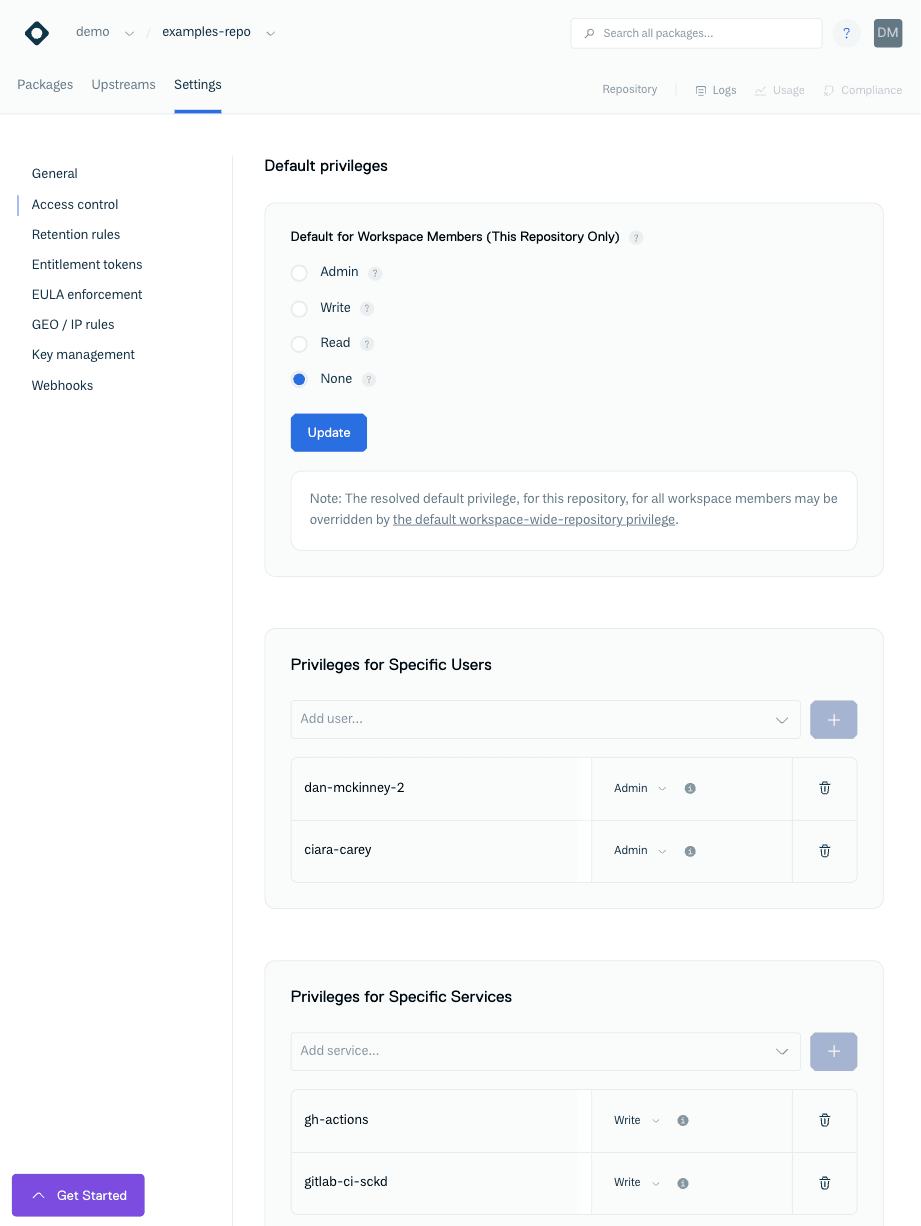Open the DM user avatar menu
Screen dimensions: 921x1226
pyautogui.click(x=888, y=33)
